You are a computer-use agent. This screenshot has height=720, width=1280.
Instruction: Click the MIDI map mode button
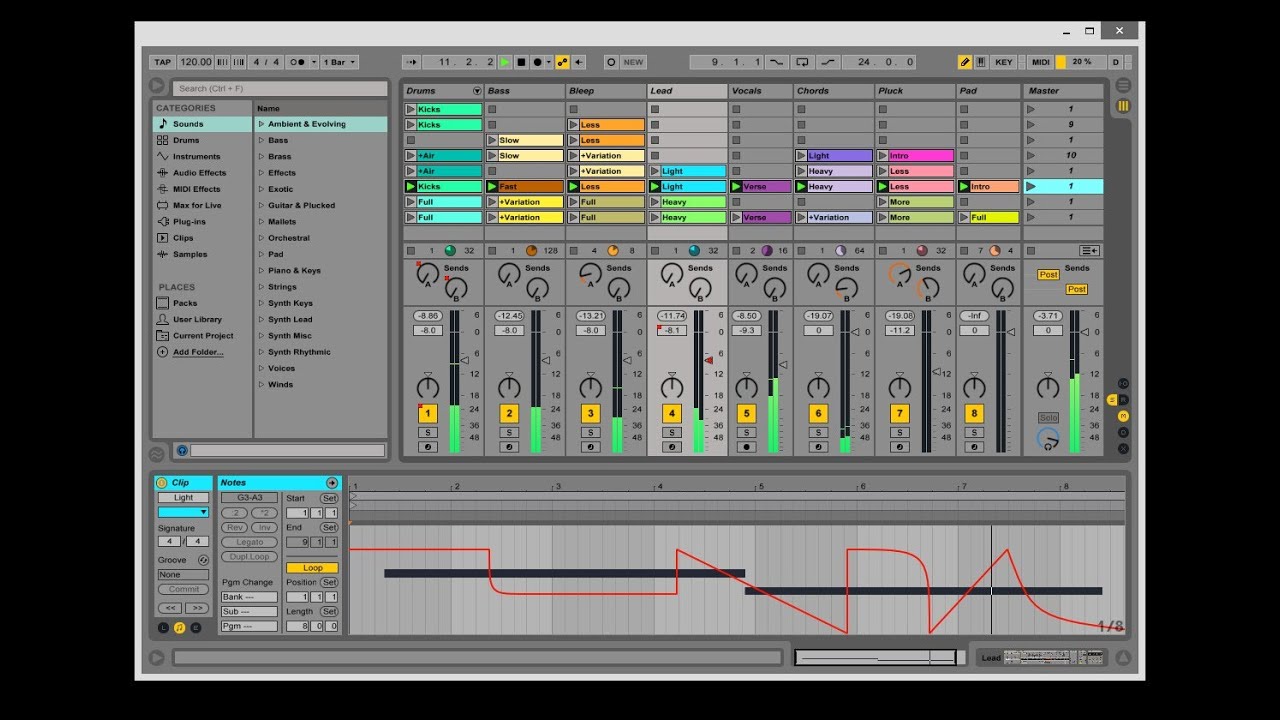tap(1040, 62)
